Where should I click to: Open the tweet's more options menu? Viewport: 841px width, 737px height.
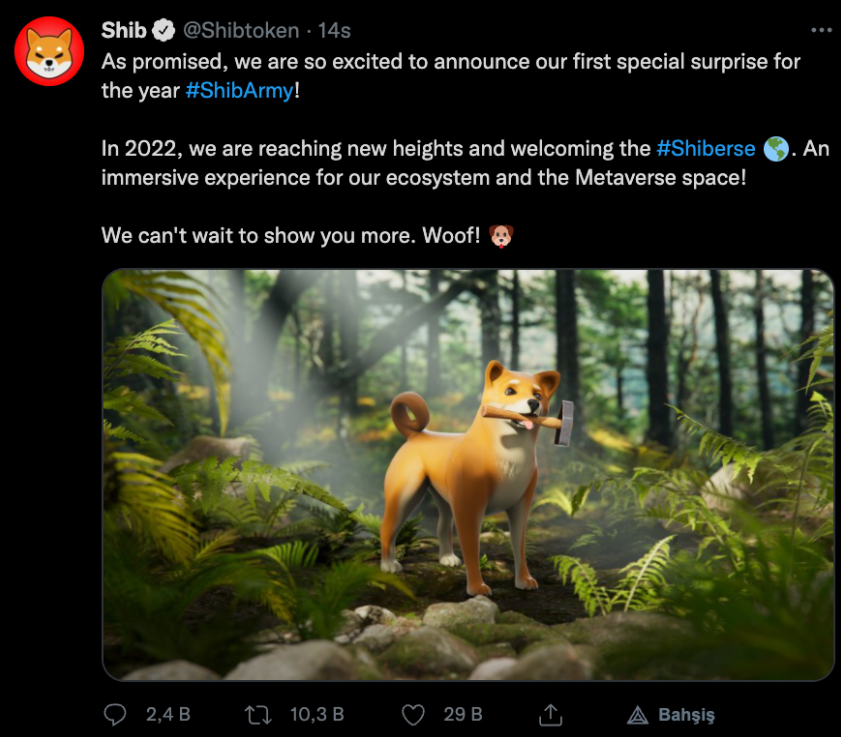coord(820,31)
